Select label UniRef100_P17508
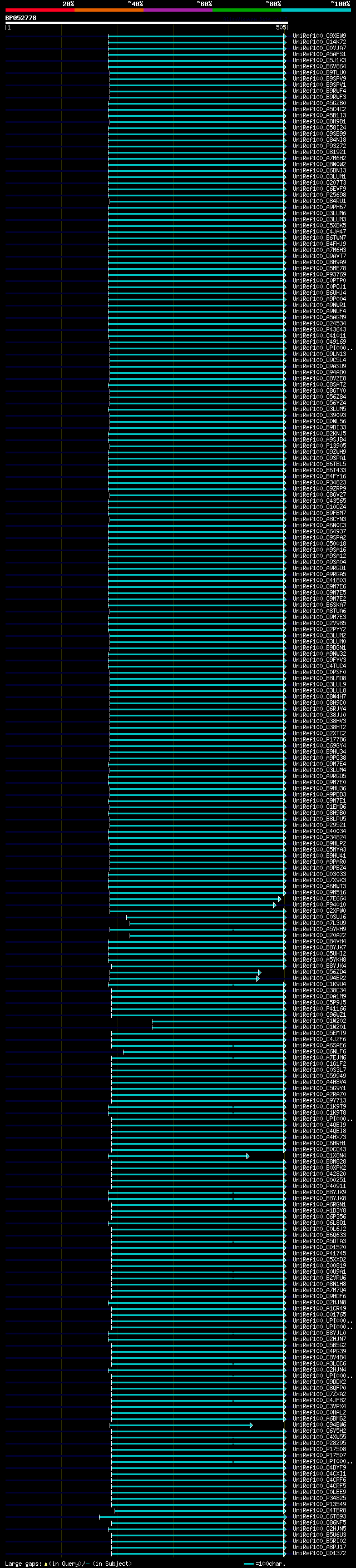Viewport: 356px width, 1568px height. pyautogui.click(x=319, y=1449)
